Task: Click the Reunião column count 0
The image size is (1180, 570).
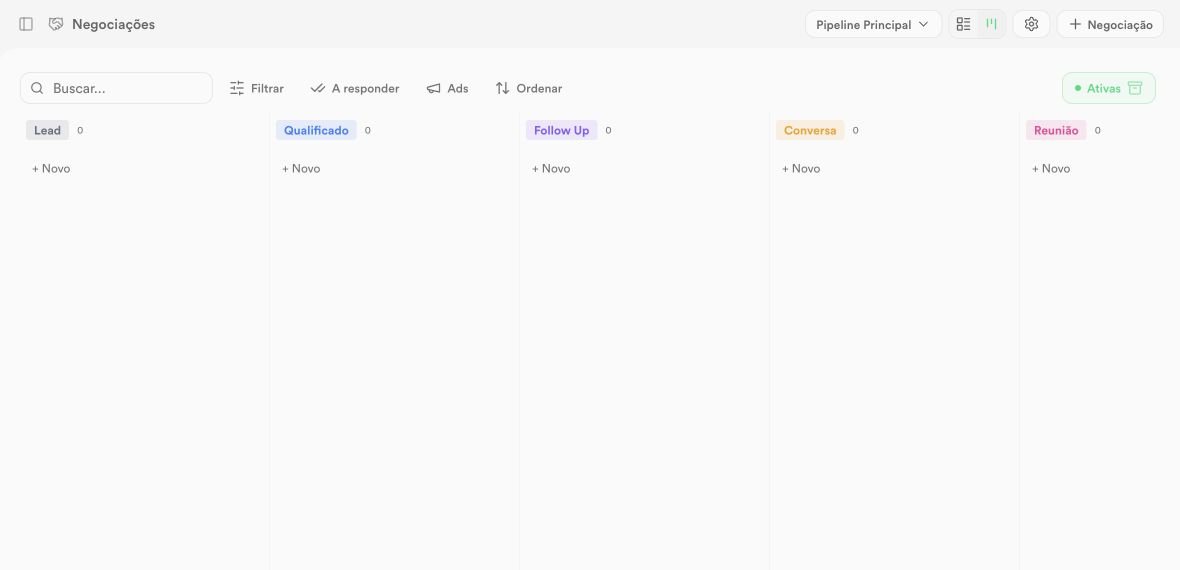Action: pos(1097,130)
